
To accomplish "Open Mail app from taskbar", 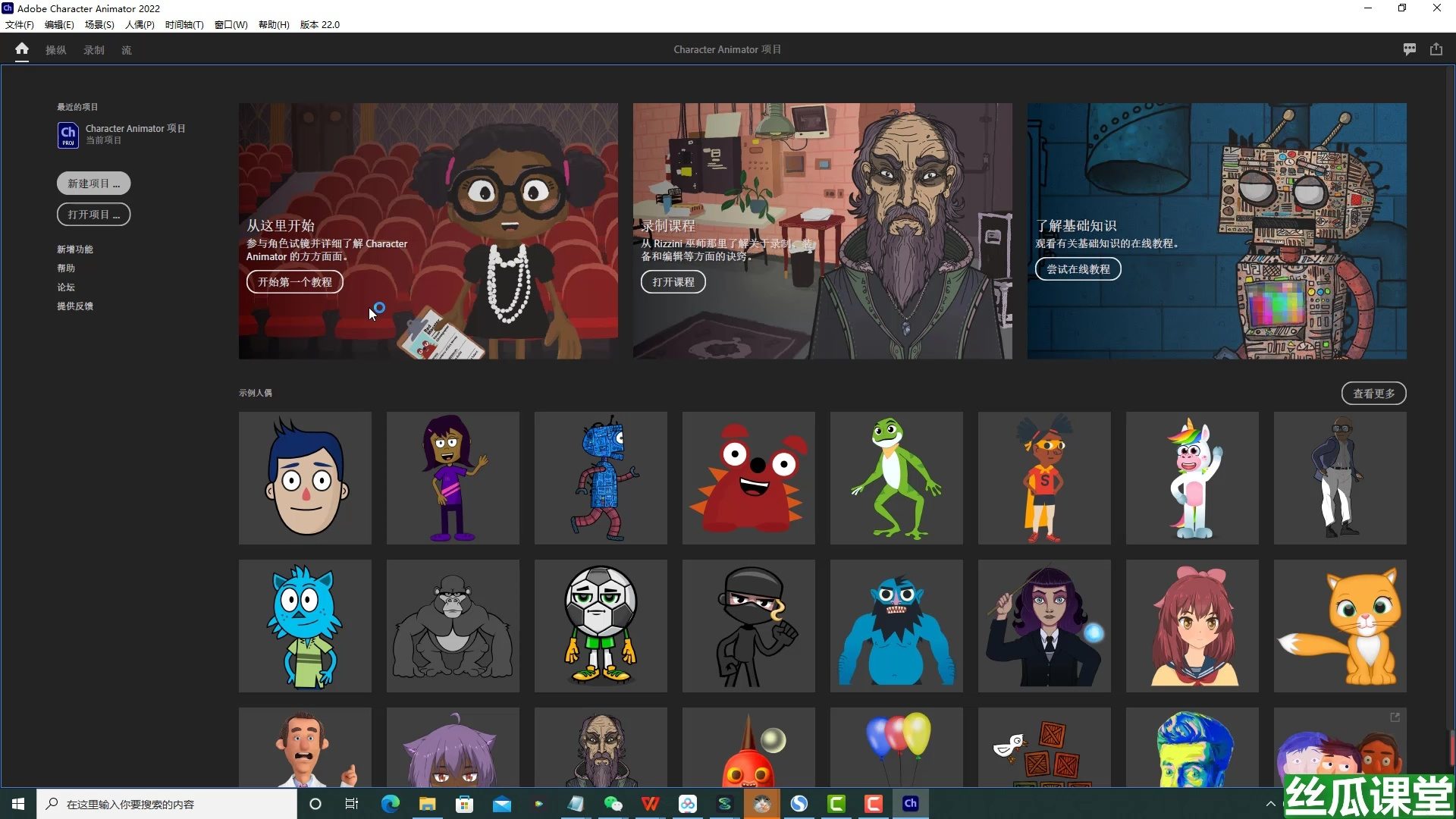I will (x=501, y=804).
